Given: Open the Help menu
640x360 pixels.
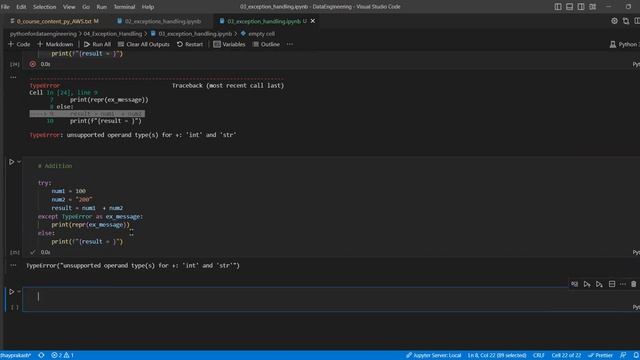Looking at the screenshot, I should [x=148, y=7].
